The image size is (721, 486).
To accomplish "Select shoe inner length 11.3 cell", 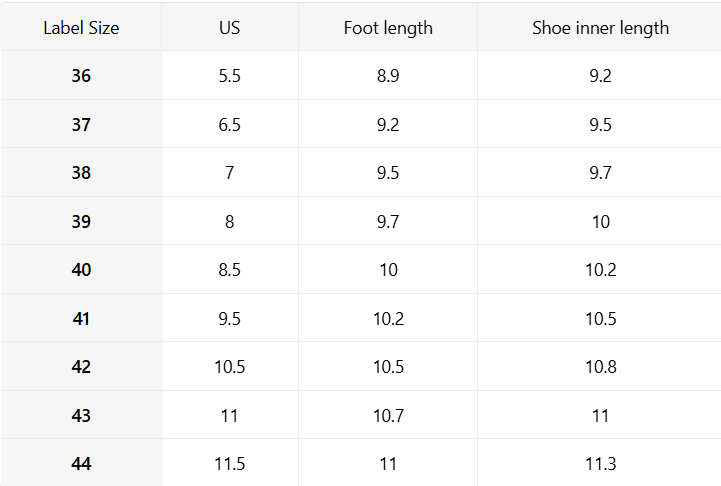I will click(600, 464).
